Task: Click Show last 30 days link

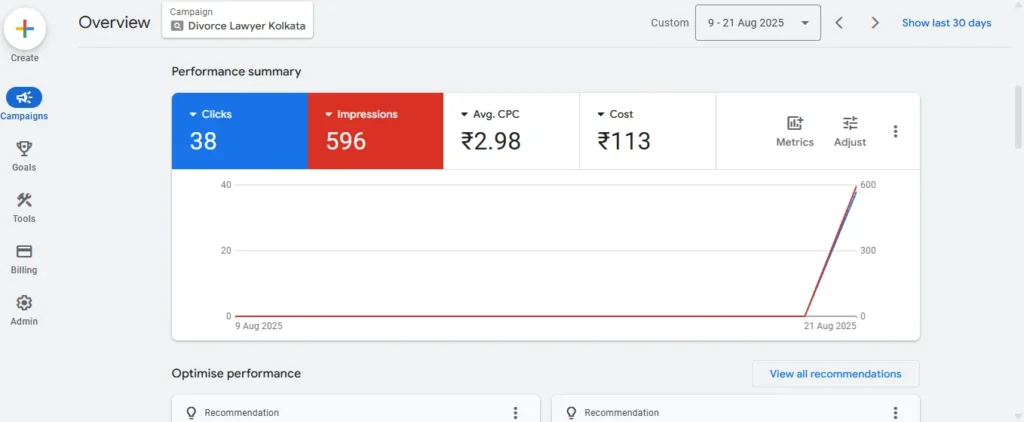Action: (x=946, y=23)
